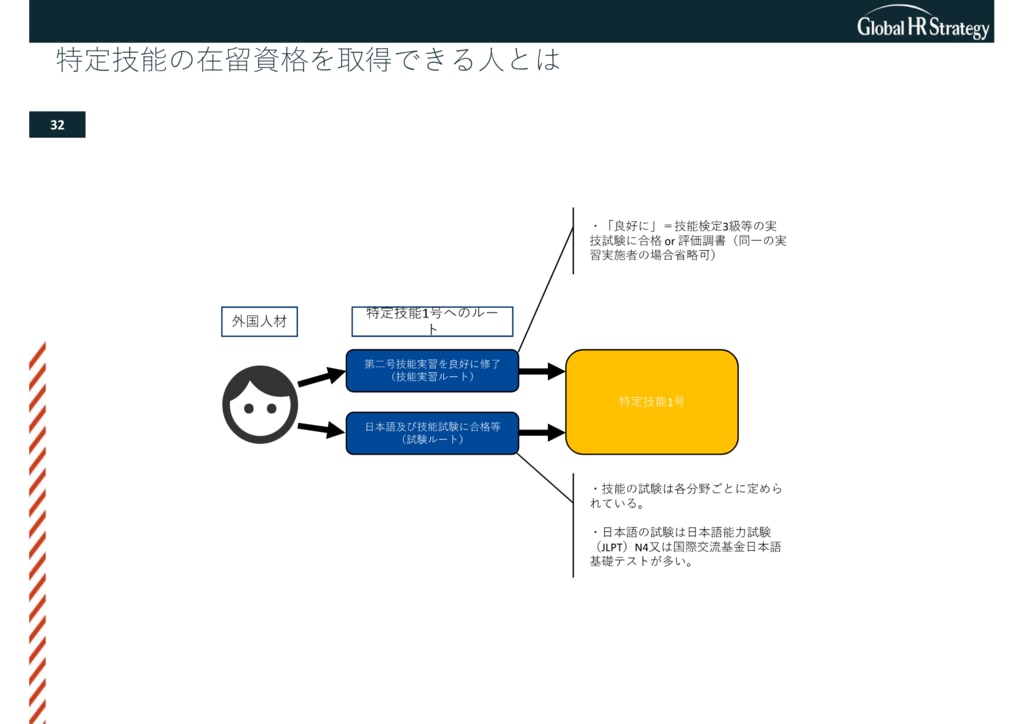Image resolution: width=1024 pixels, height=724 pixels.
Task: Click the blue 第二号技能実習を良好に修了 box
Action: (x=432, y=371)
